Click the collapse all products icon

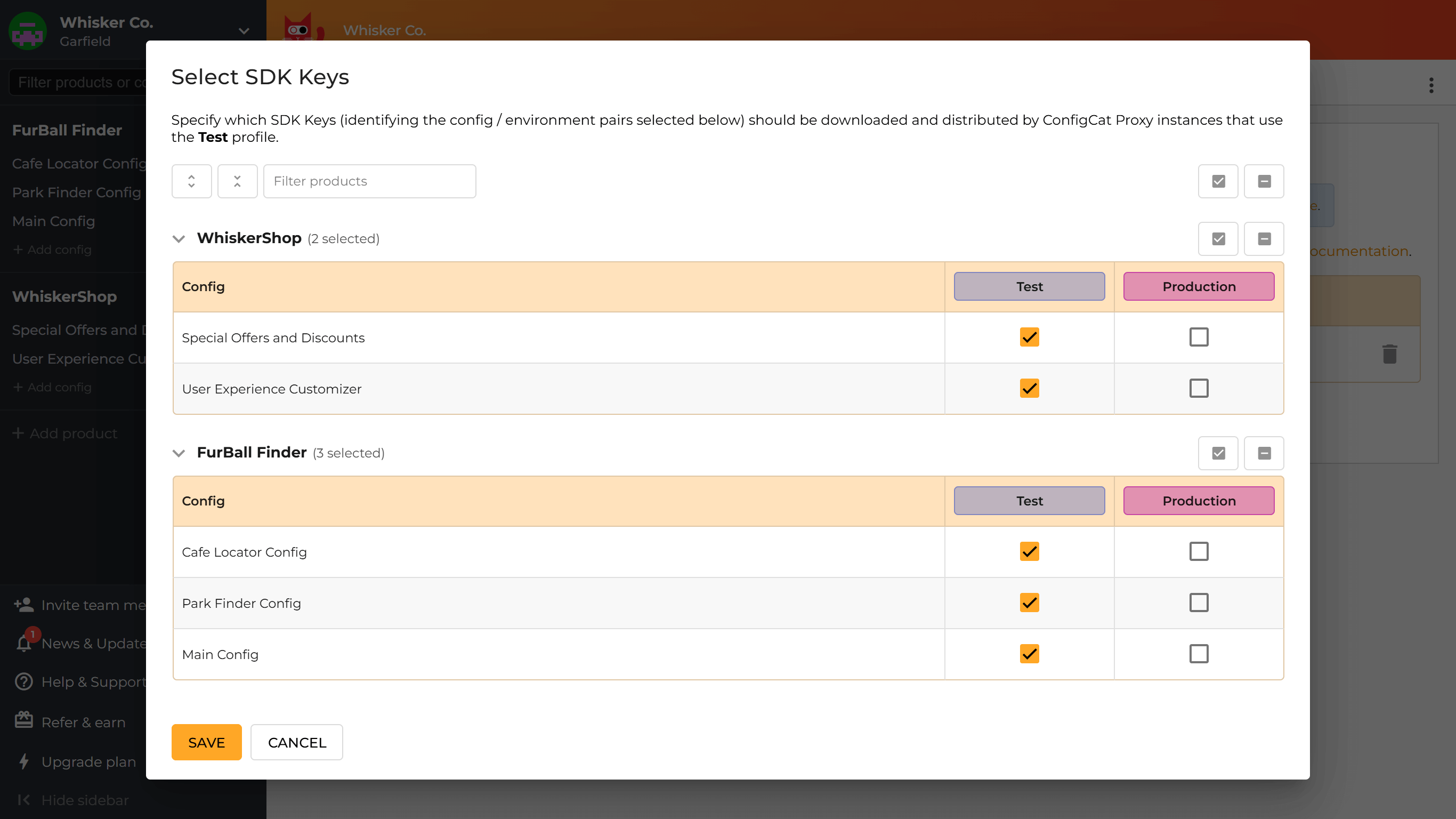[237, 181]
